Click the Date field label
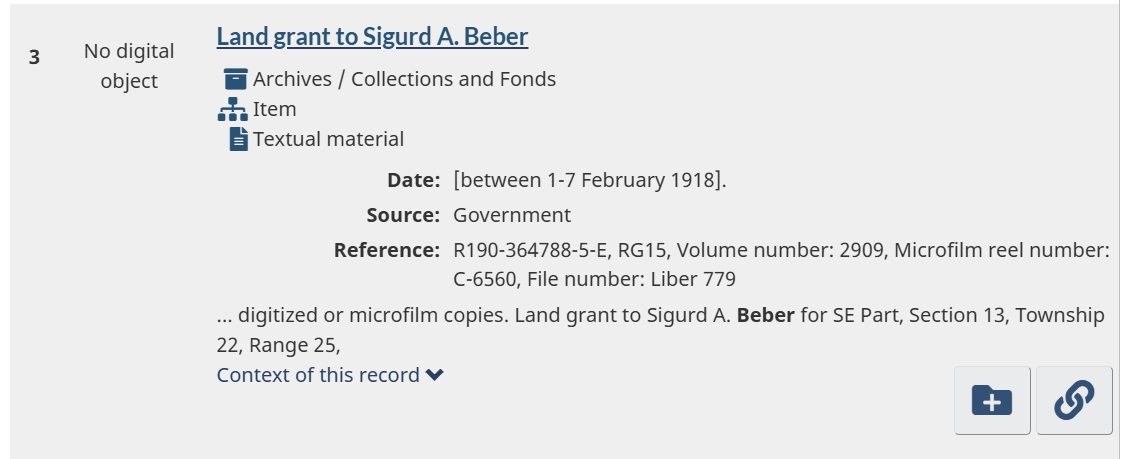This screenshot has width=1125, height=459. pyautogui.click(x=413, y=181)
